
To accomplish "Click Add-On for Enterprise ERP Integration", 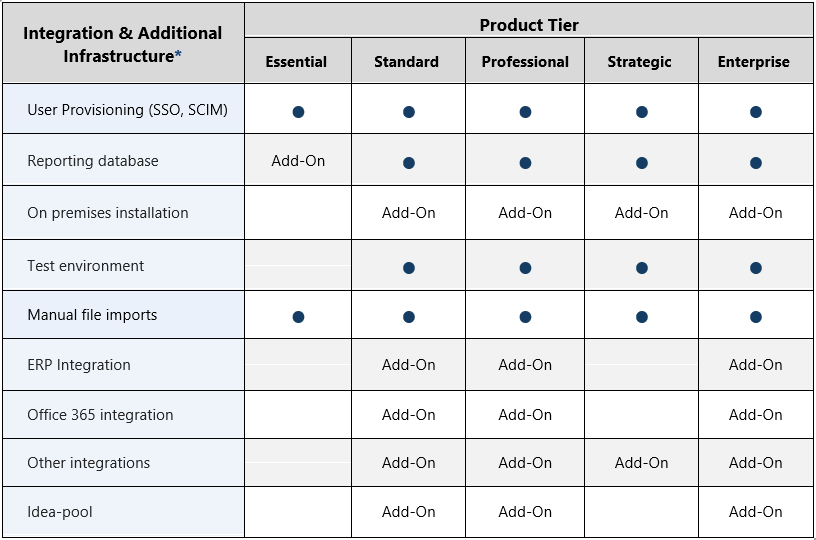I will 756,365.
